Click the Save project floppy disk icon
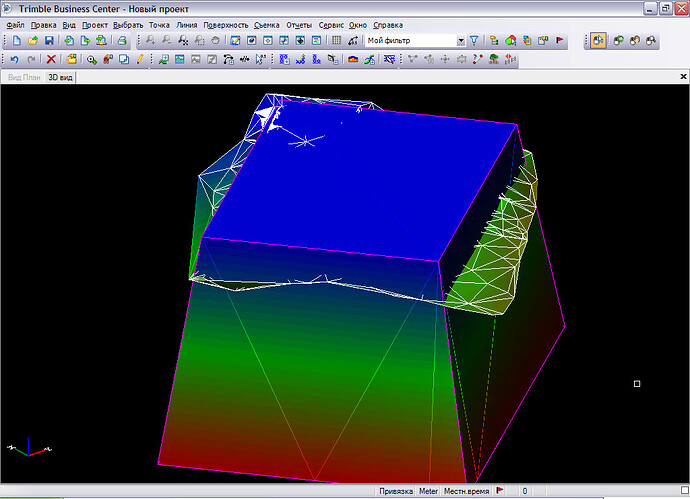The width and height of the screenshot is (690, 499). click(x=49, y=40)
